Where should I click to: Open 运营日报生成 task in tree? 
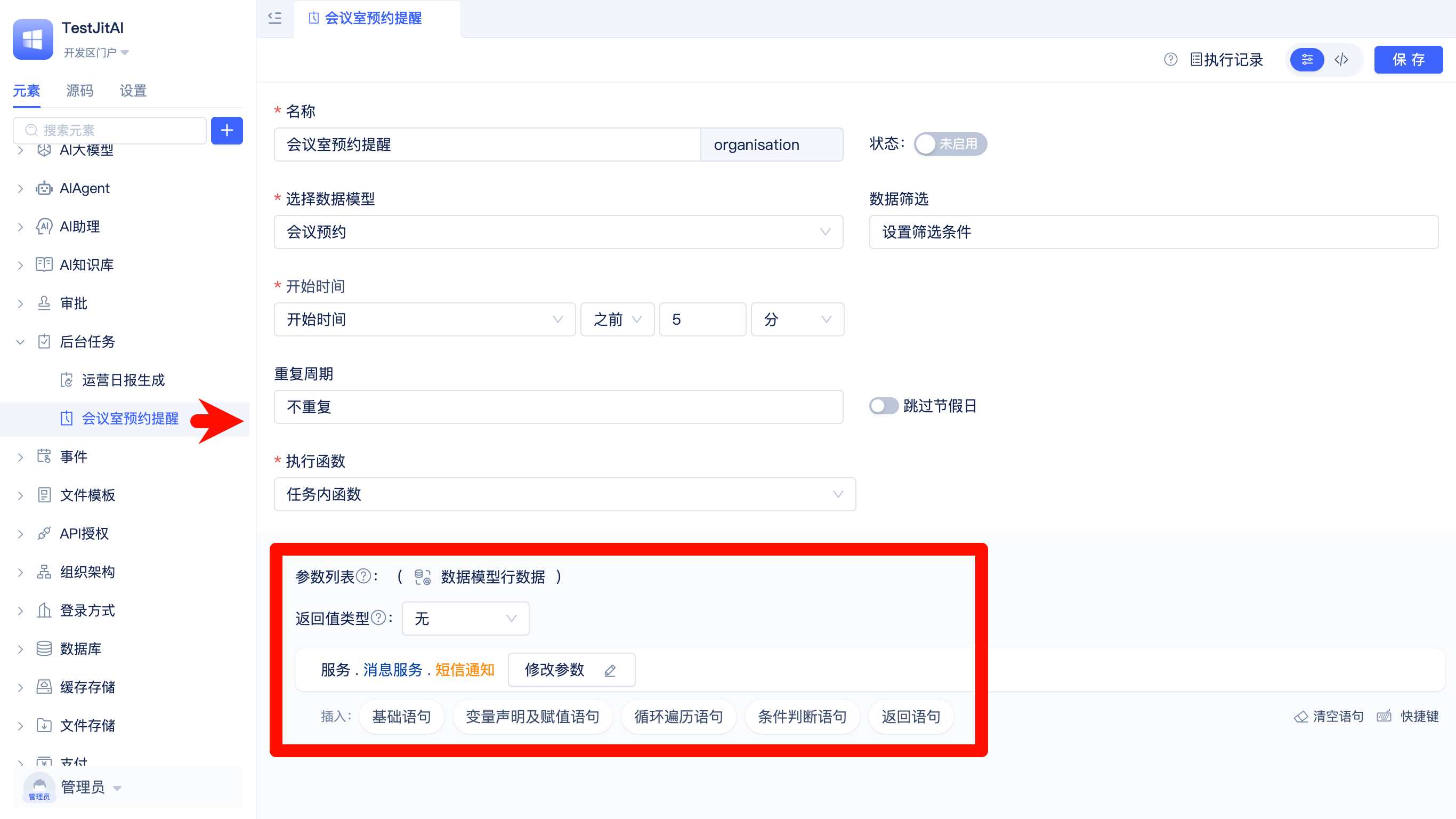[x=124, y=380]
